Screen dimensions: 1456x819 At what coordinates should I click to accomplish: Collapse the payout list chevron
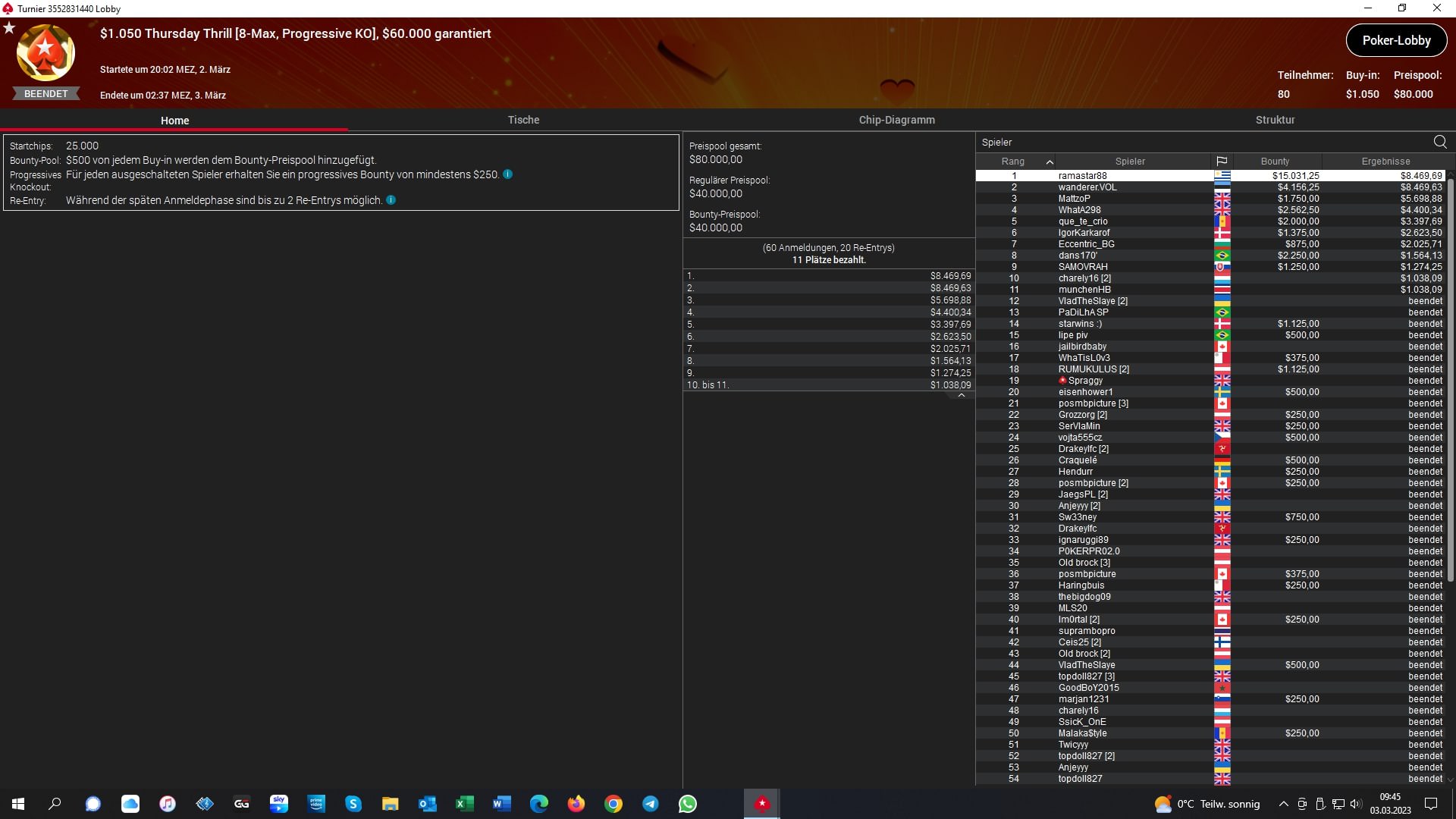point(961,395)
